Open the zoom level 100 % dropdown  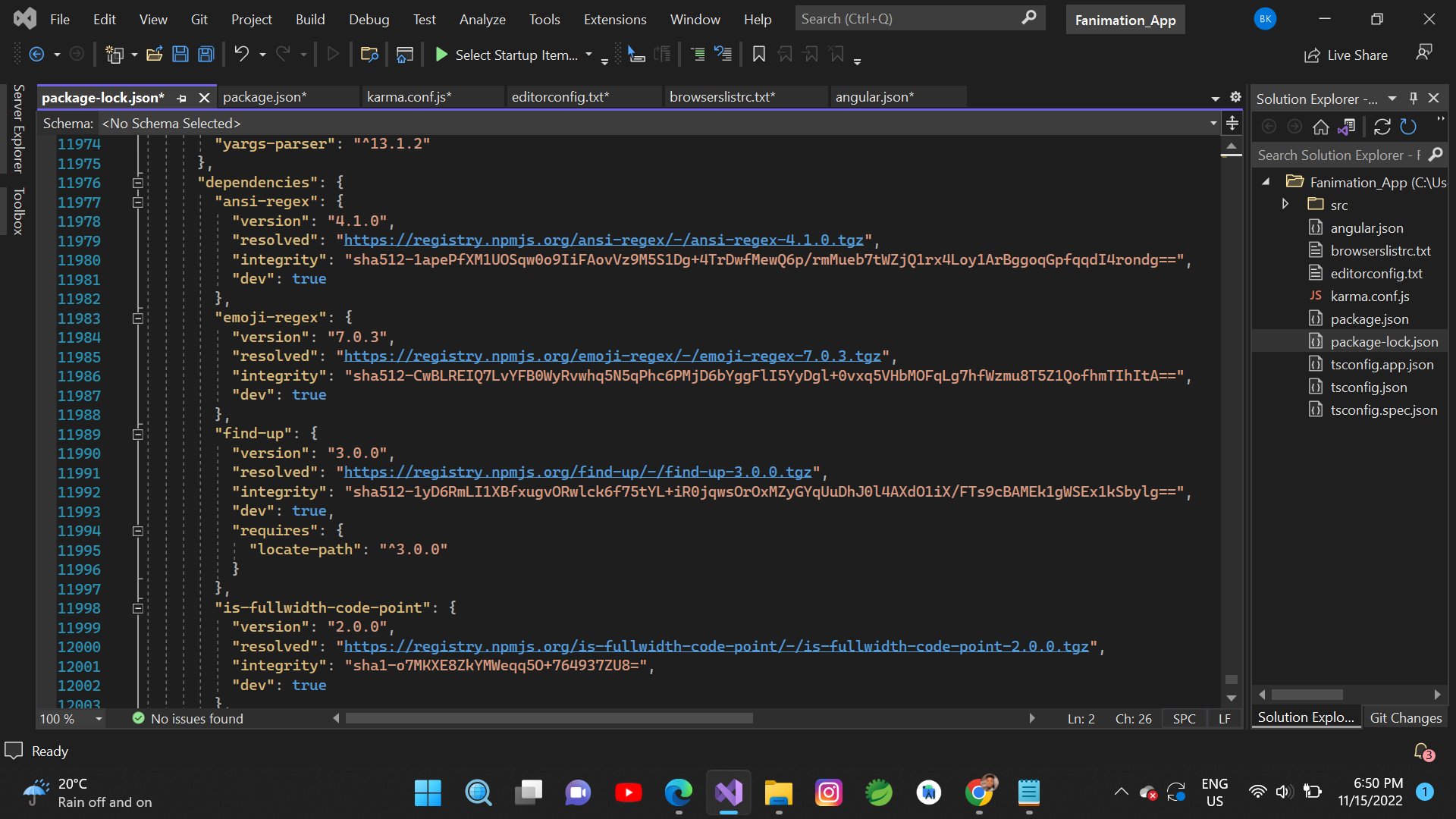pos(99,719)
